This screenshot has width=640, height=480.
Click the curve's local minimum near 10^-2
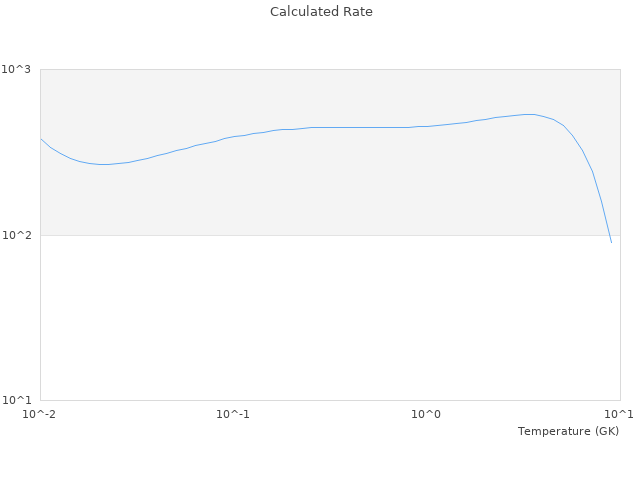102,164
